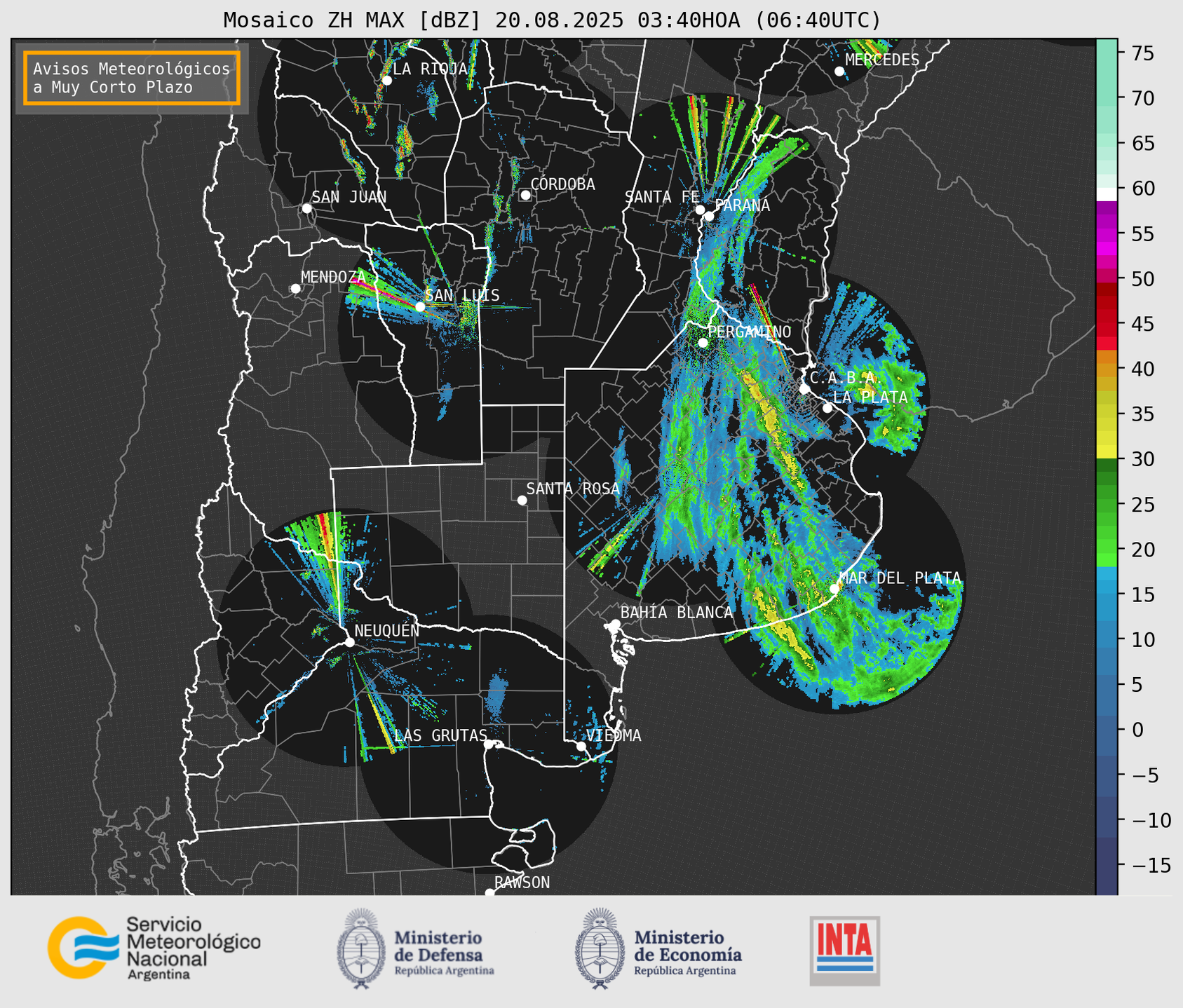This screenshot has width=1183, height=1008.
Task: Click the Santa Rosa marker dot
Action: click(x=522, y=500)
